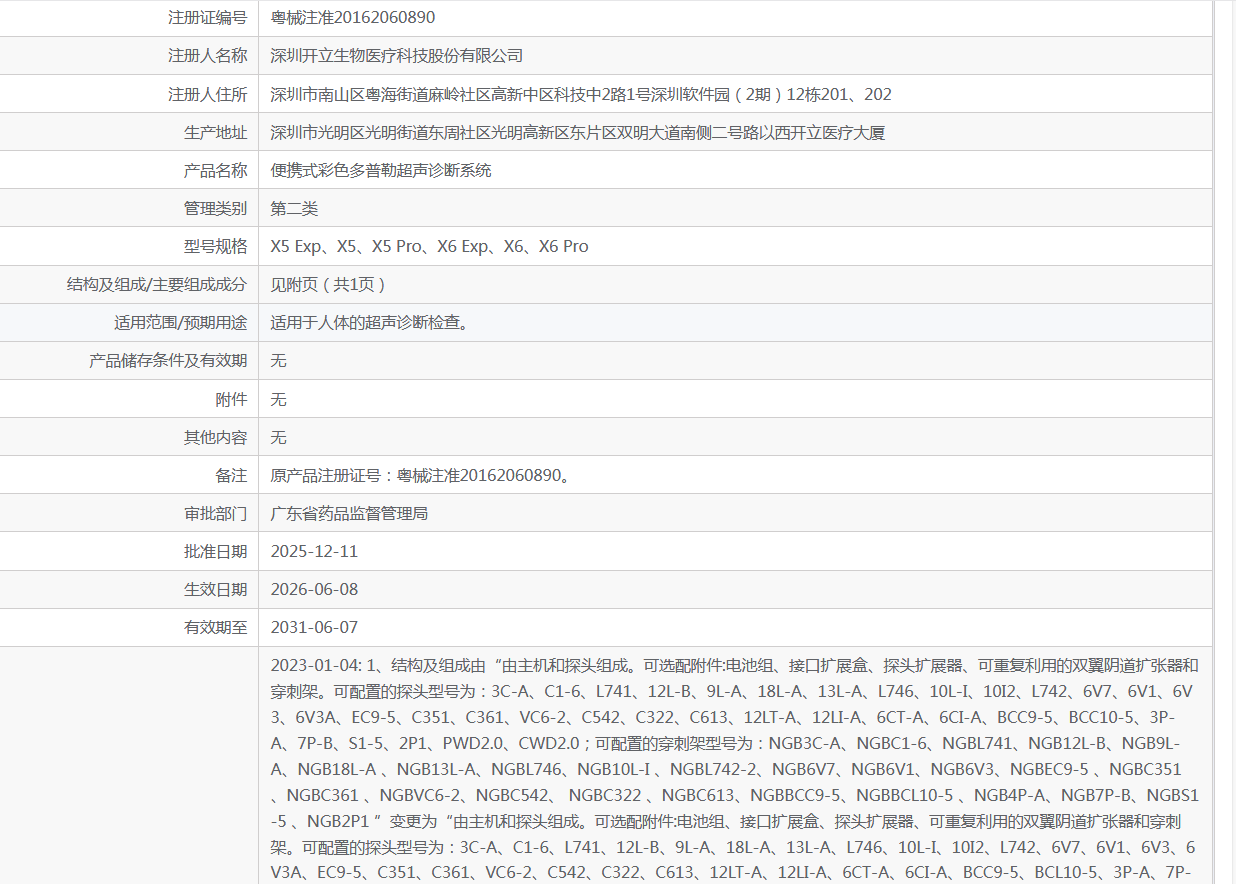Click the 附件 label
This screenshot has width=1236, height=884.
pos(231,399)
